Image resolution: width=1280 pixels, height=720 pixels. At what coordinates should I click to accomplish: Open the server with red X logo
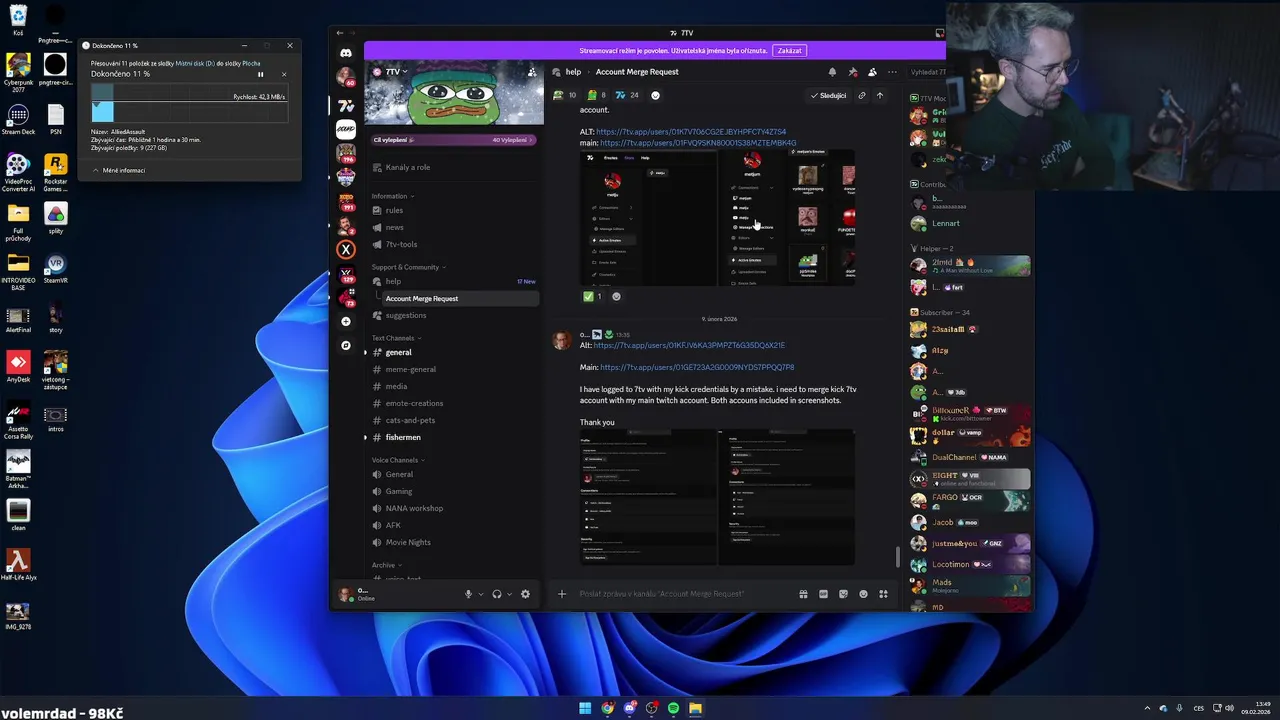coord(346,249)
